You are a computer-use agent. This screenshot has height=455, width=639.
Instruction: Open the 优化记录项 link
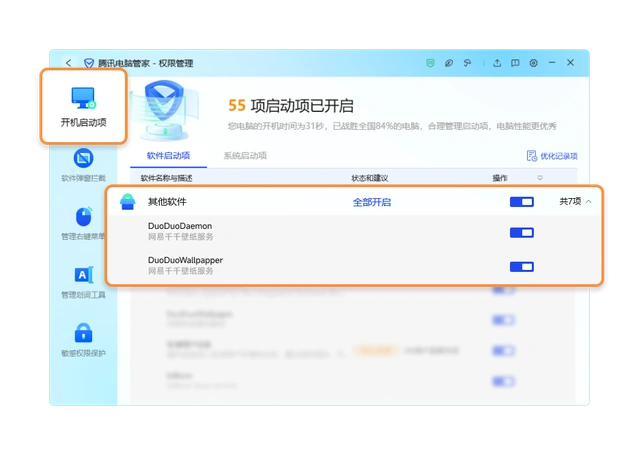click(x=551, y=156)
